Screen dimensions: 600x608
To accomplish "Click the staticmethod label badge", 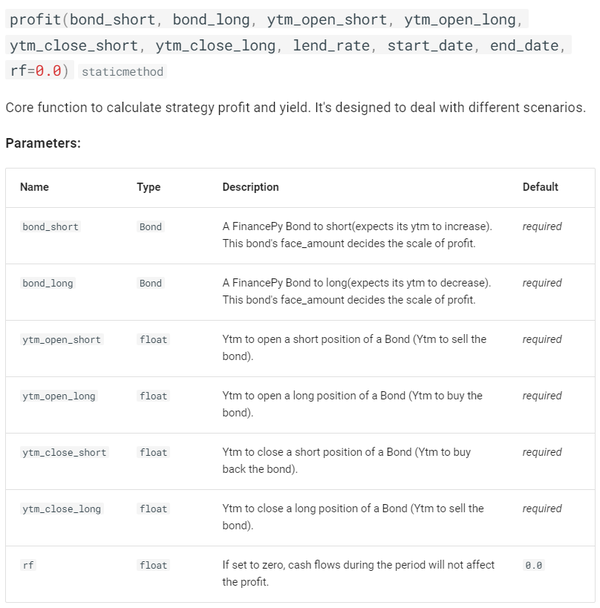I will [123, 72].
